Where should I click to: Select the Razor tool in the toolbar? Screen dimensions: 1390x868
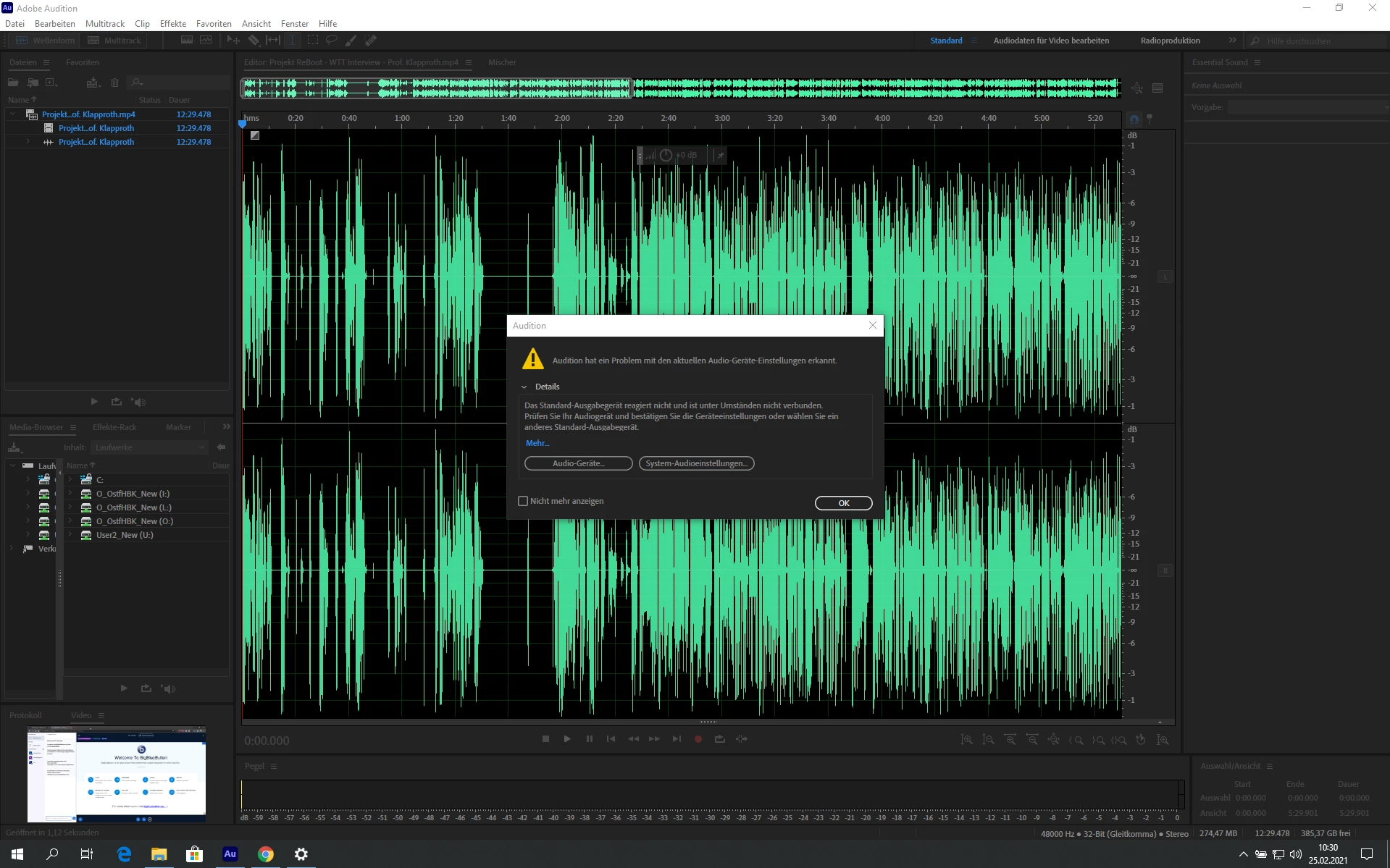point(254,41)
